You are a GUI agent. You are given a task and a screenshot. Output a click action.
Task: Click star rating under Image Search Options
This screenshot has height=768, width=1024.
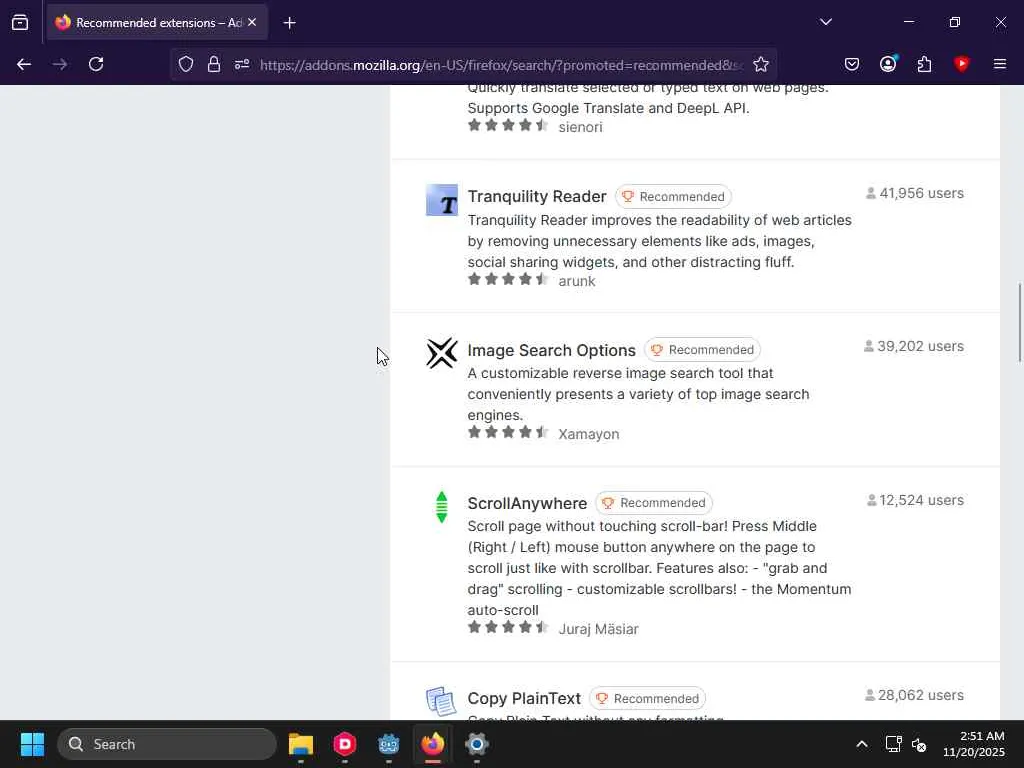coord(508,432)
